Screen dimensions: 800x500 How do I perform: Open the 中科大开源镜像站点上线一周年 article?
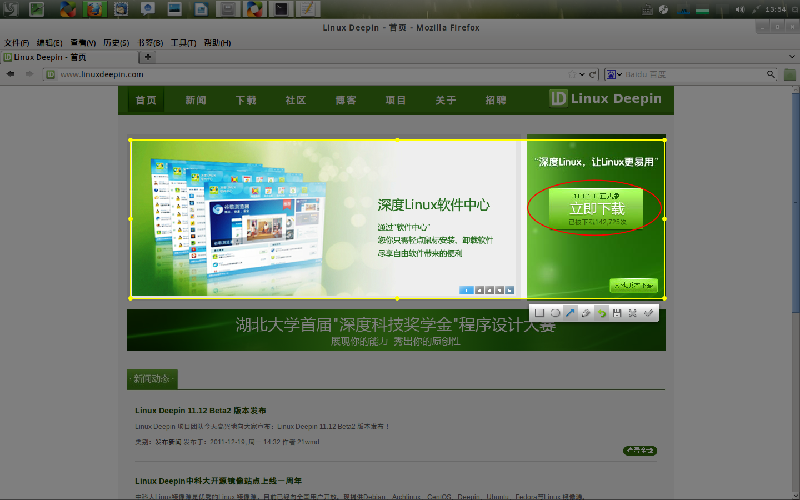click(218, 481)
